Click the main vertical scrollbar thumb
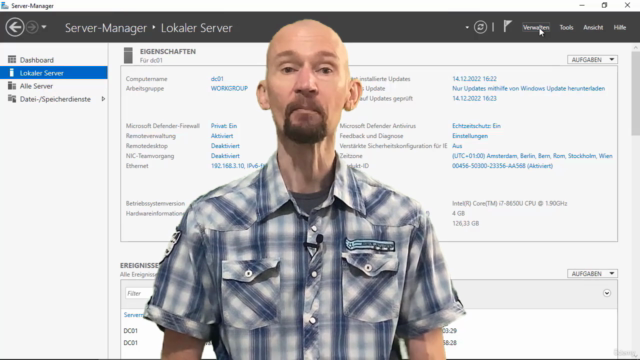The width and height of the screenshot is (640, 360). [x=636, y=93]
